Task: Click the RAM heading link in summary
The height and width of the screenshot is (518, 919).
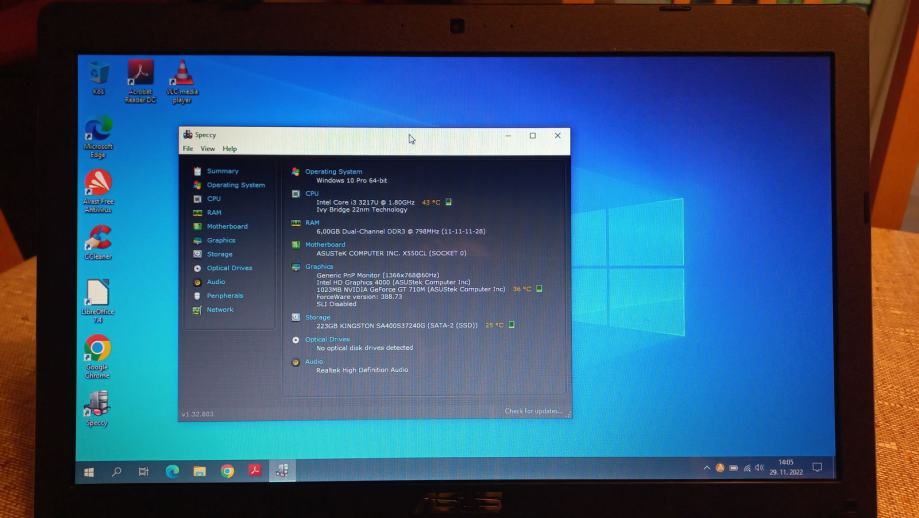Action: tap(312, 223)
